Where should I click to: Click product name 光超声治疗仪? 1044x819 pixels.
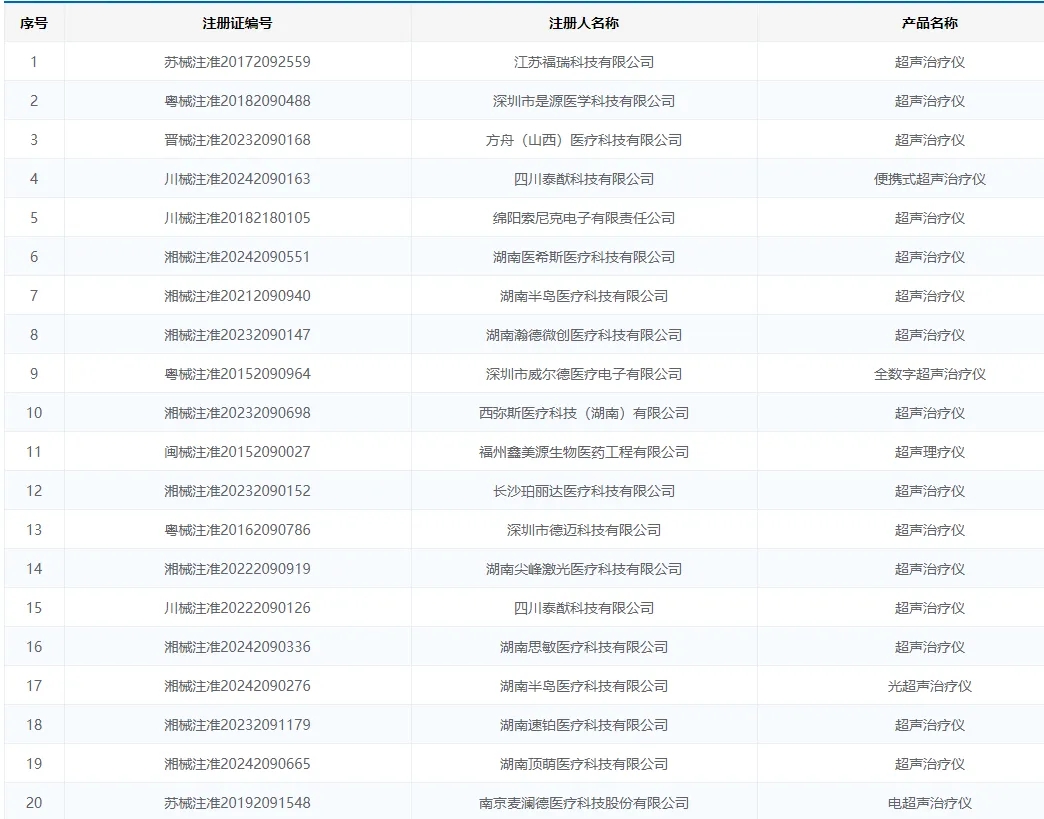930,686
